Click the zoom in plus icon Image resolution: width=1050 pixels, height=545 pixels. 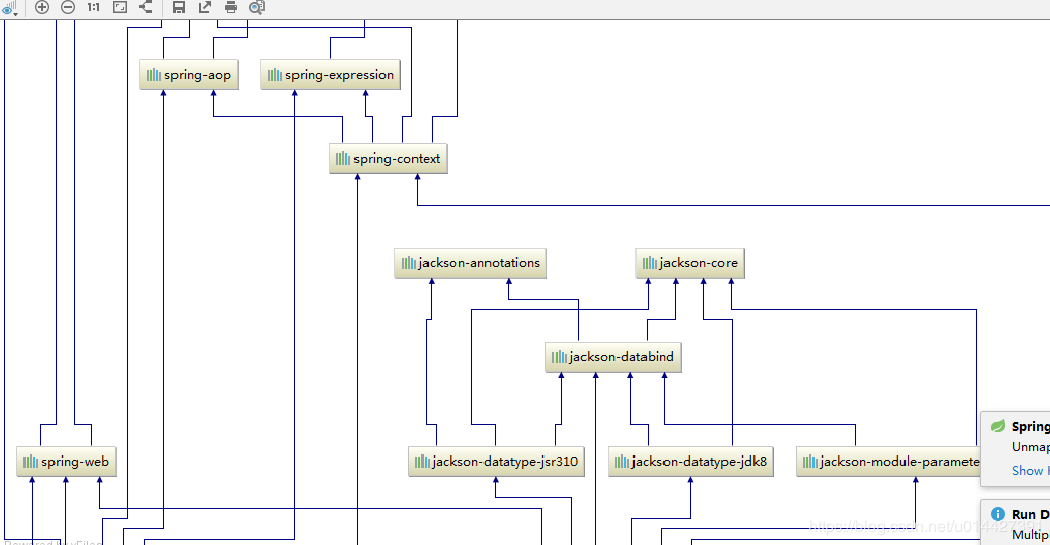[x=42, y=7]
